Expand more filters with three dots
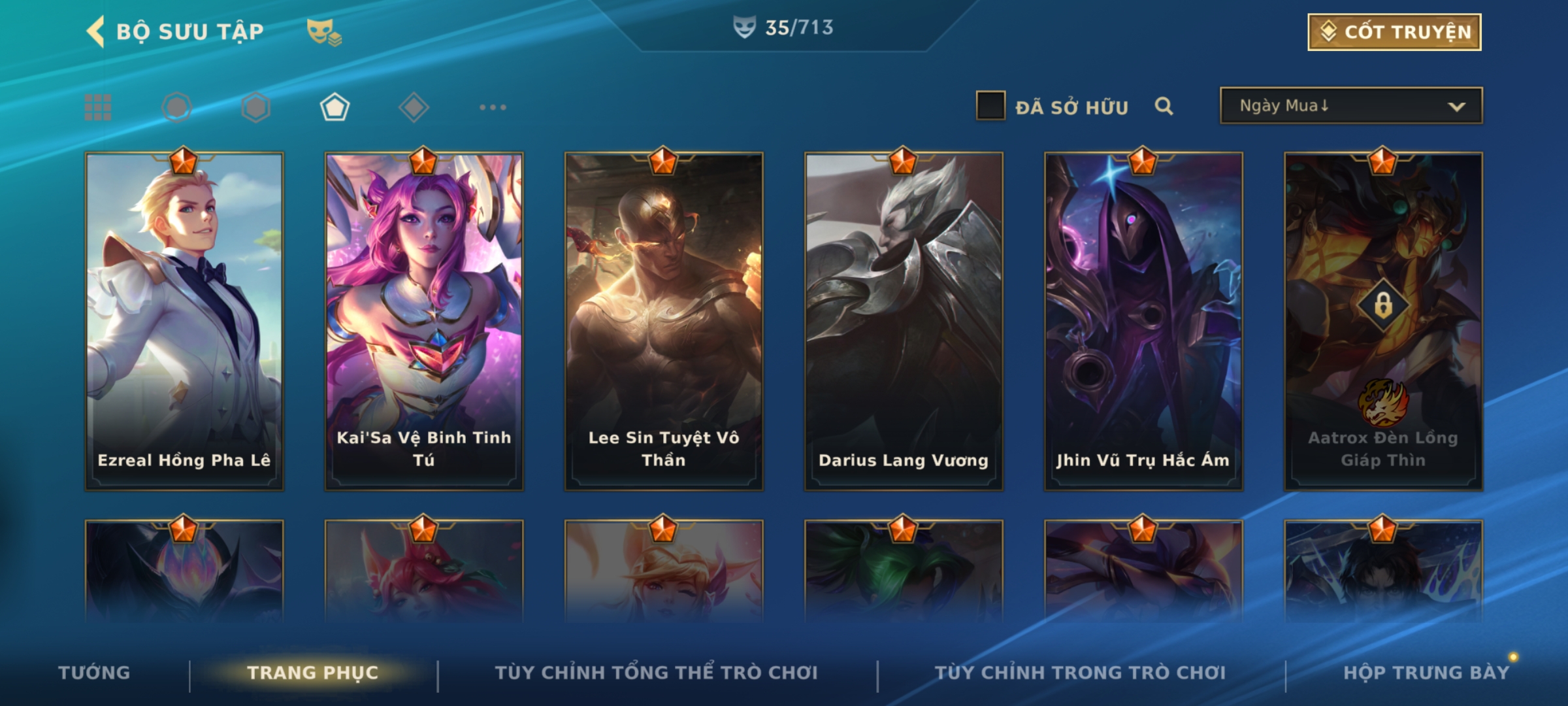The height and width of the screenshot is (706, 1568). tap(493, 107)
